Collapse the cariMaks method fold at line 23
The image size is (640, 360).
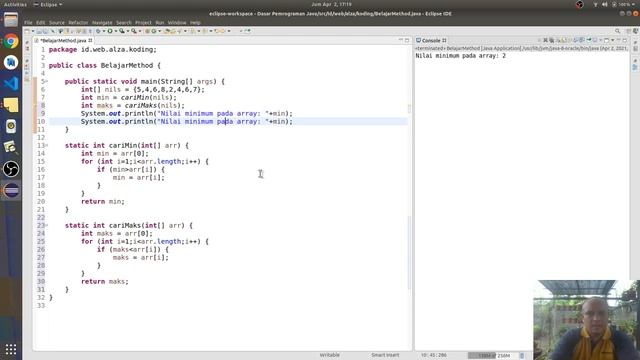(47, 226)
